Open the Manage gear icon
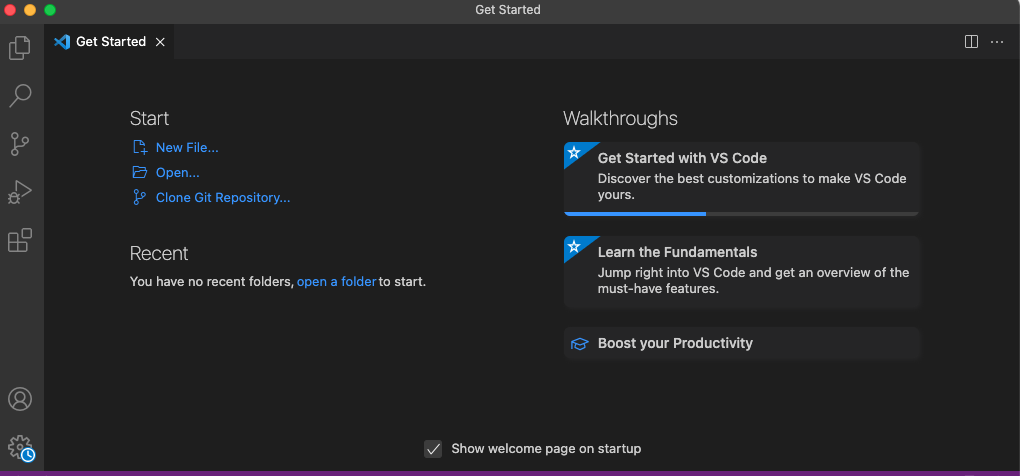The image size is (1020, 476). (x=20, y=447)
